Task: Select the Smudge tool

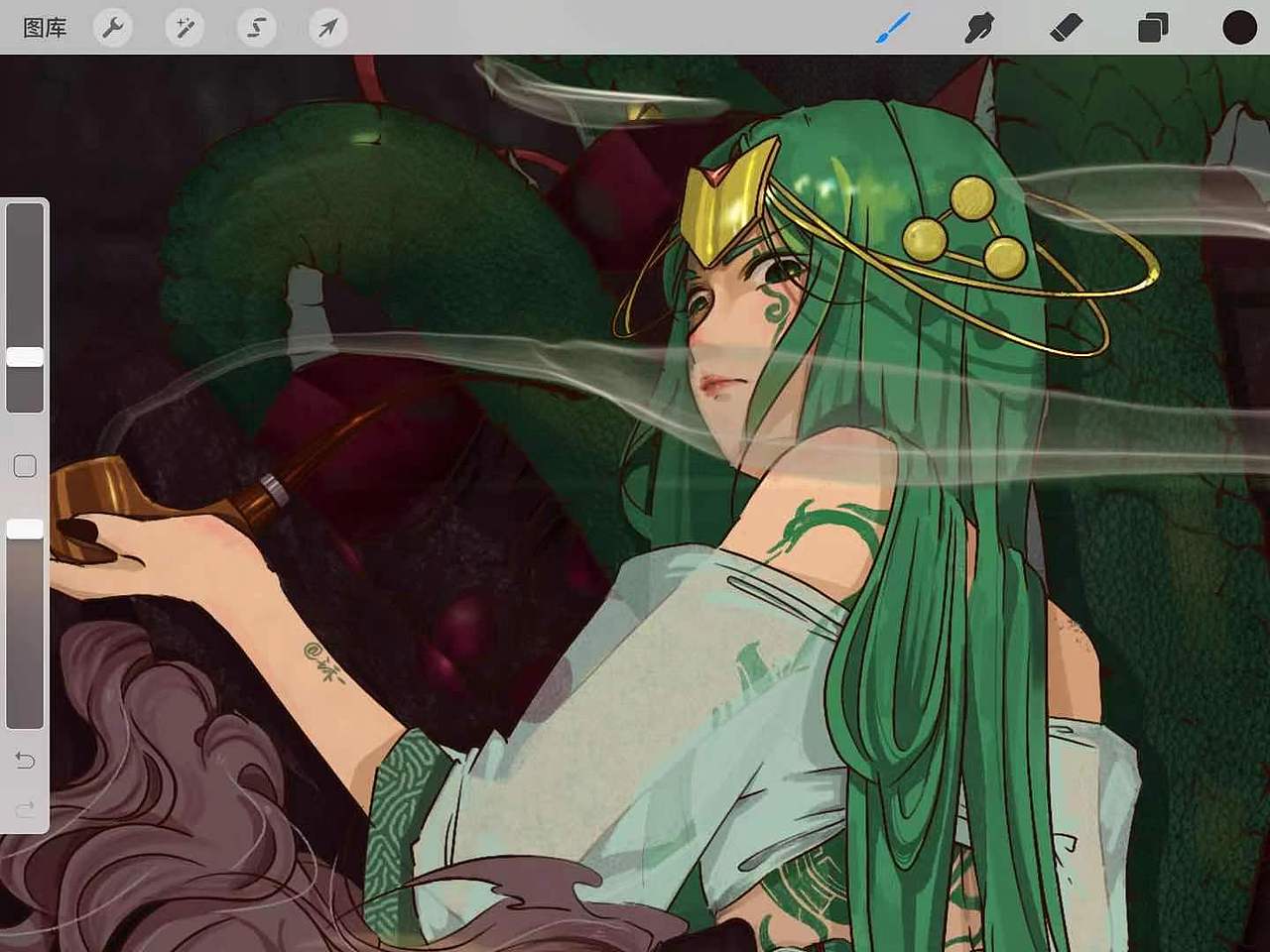Action: coord(979,28)
